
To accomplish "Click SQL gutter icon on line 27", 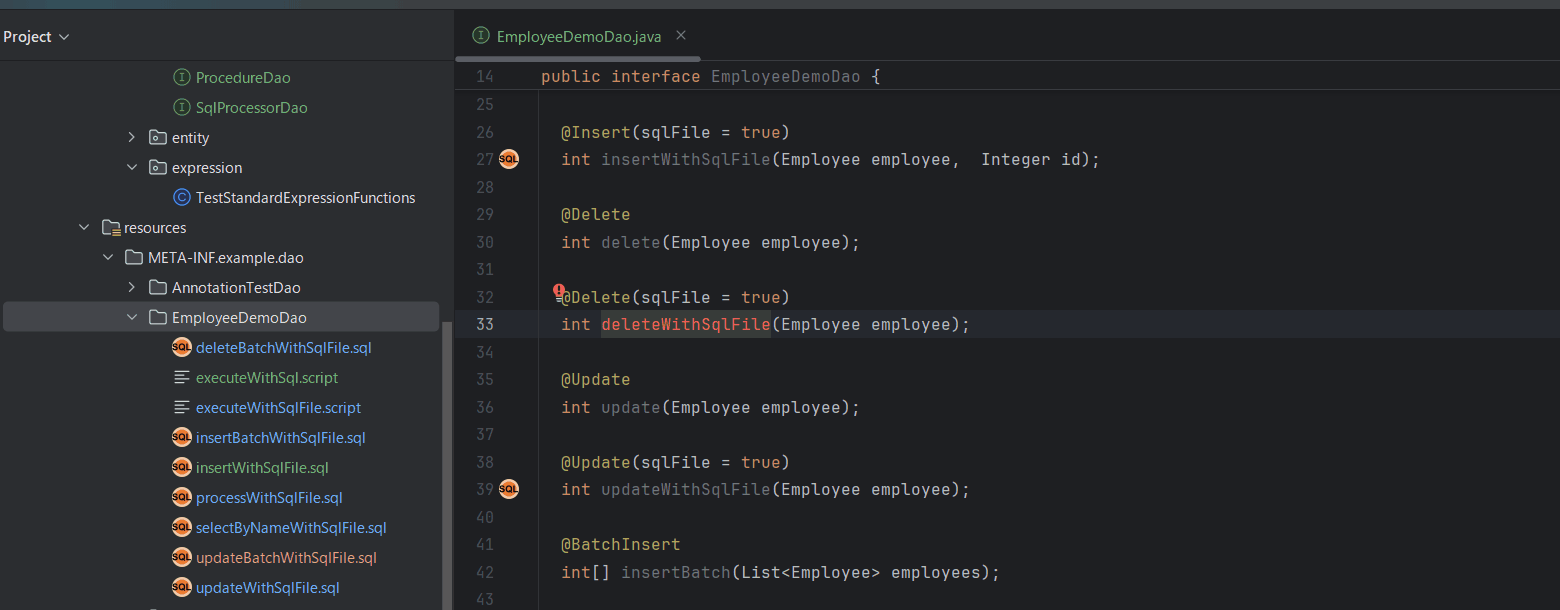I will 509,159.
